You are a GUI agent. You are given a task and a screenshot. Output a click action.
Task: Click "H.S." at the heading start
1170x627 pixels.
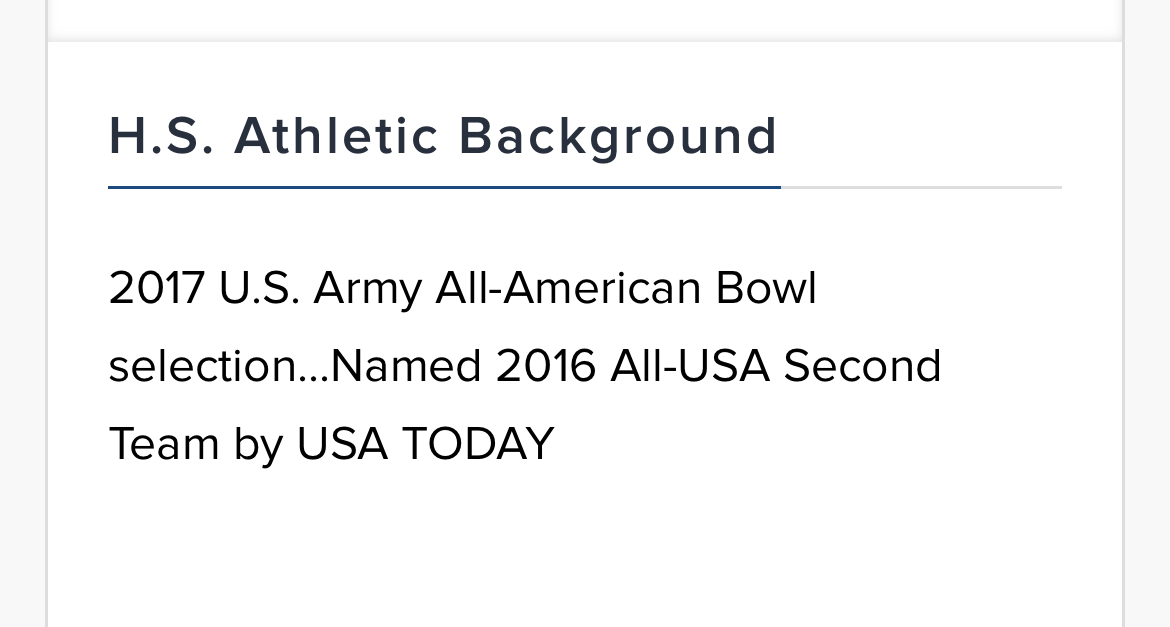coord(161,136)
